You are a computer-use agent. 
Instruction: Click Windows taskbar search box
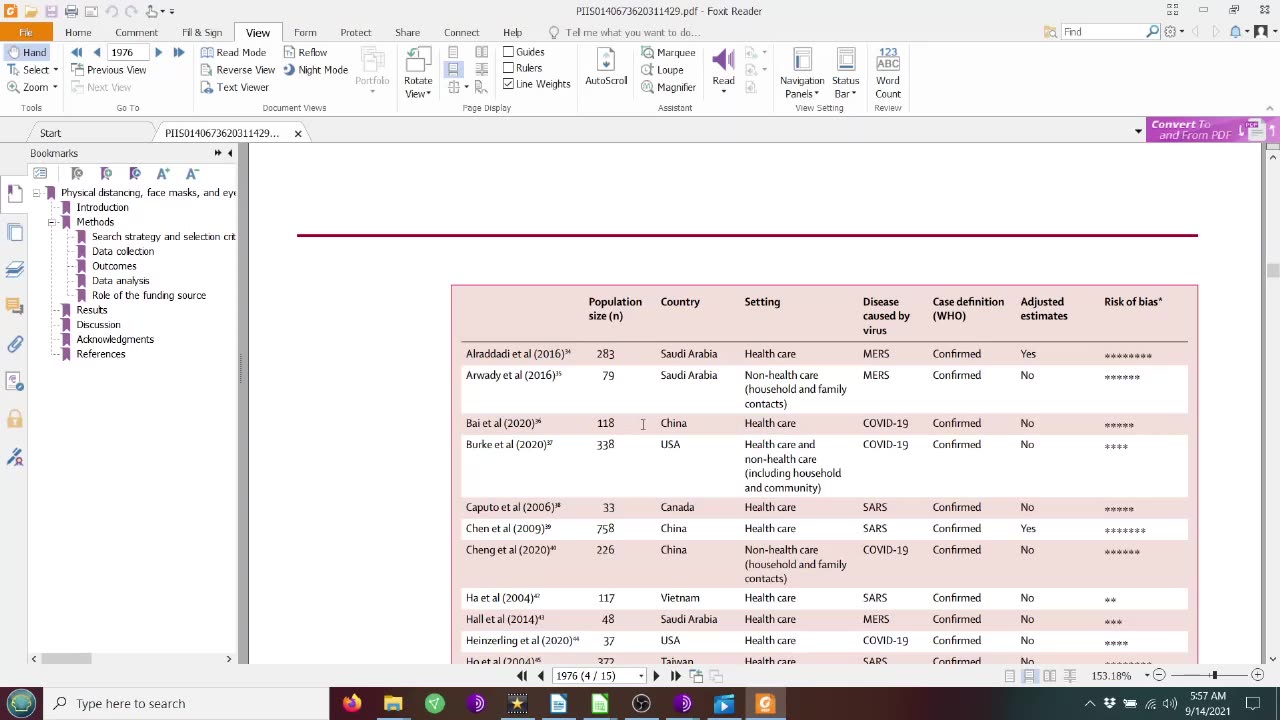(186, 703)
